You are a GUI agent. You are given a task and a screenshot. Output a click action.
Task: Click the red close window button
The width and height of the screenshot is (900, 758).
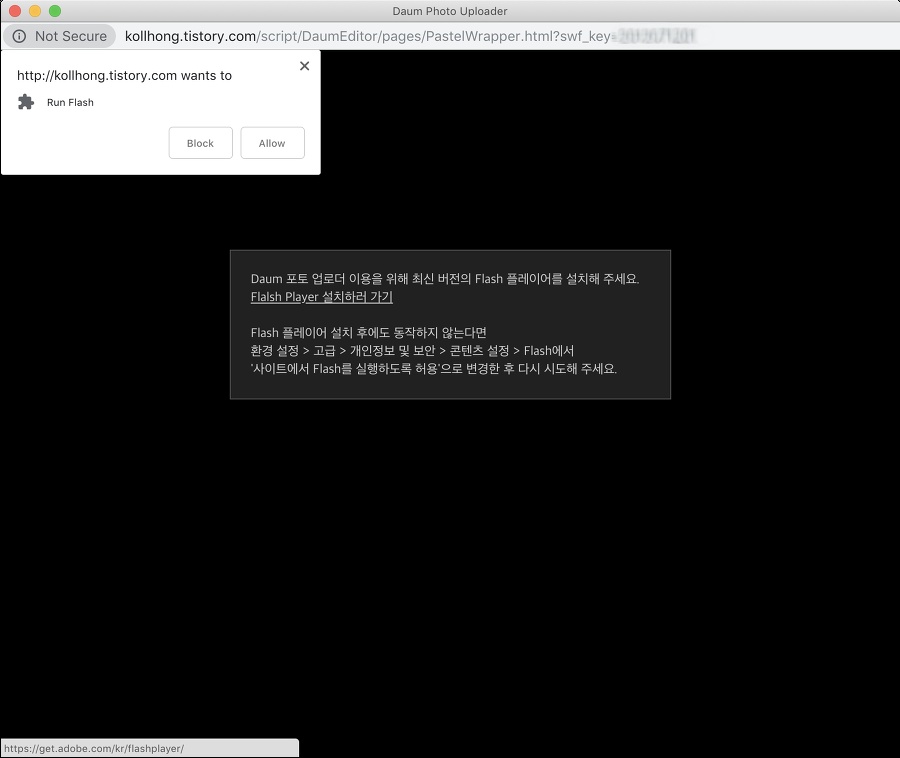point(15,11)
